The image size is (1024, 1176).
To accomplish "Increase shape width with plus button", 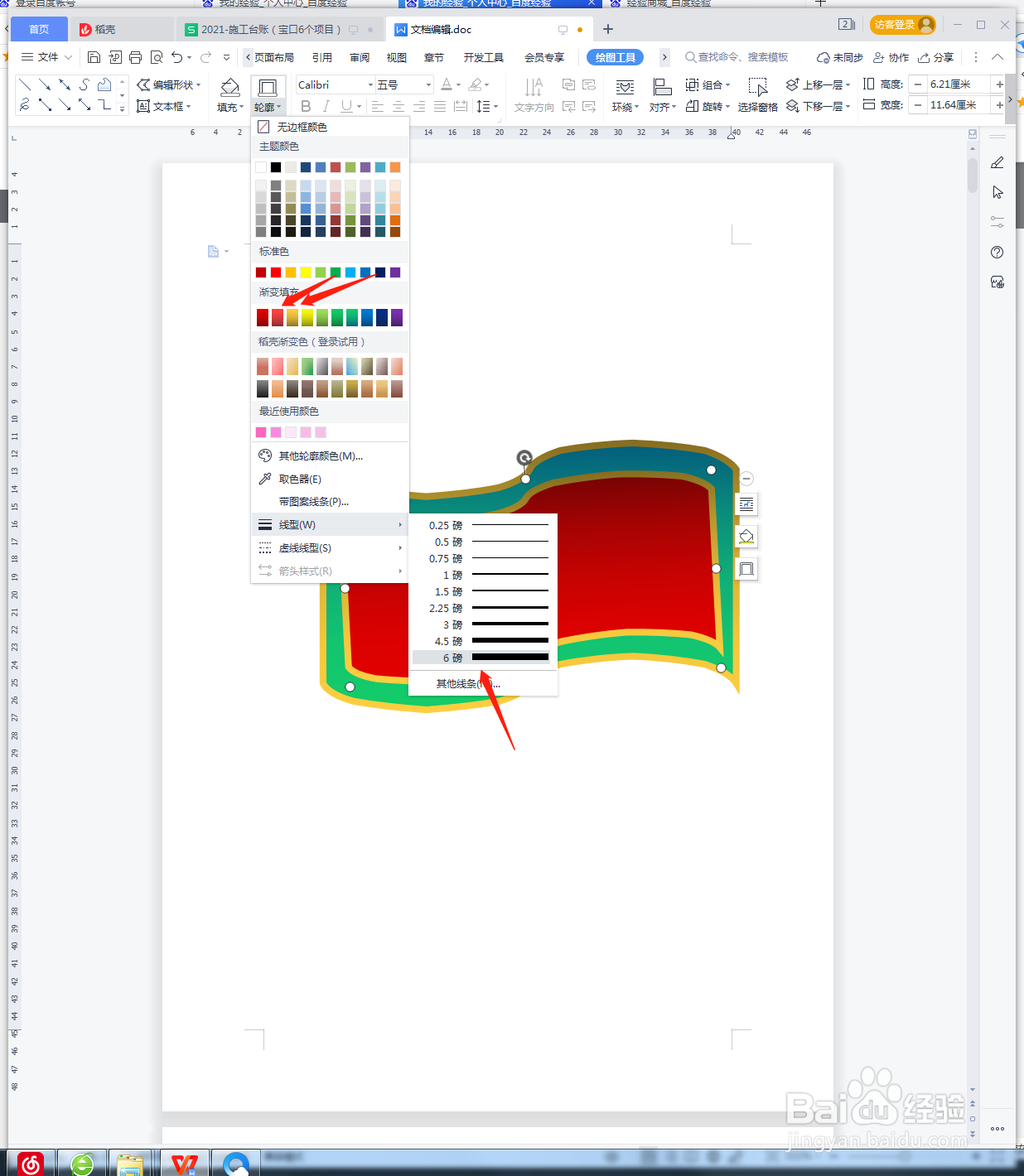I will (1000, 105).
